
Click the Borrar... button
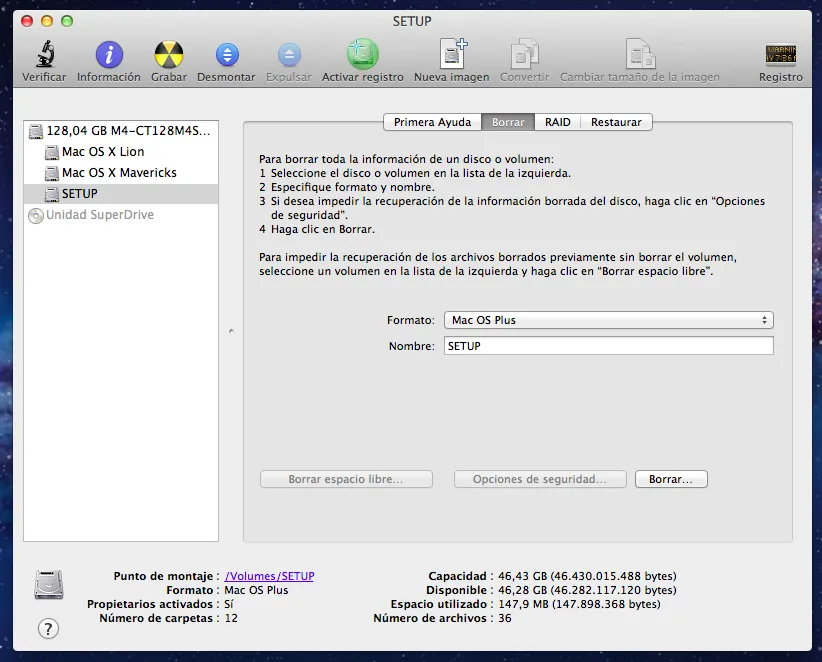(x=671, y=479)
